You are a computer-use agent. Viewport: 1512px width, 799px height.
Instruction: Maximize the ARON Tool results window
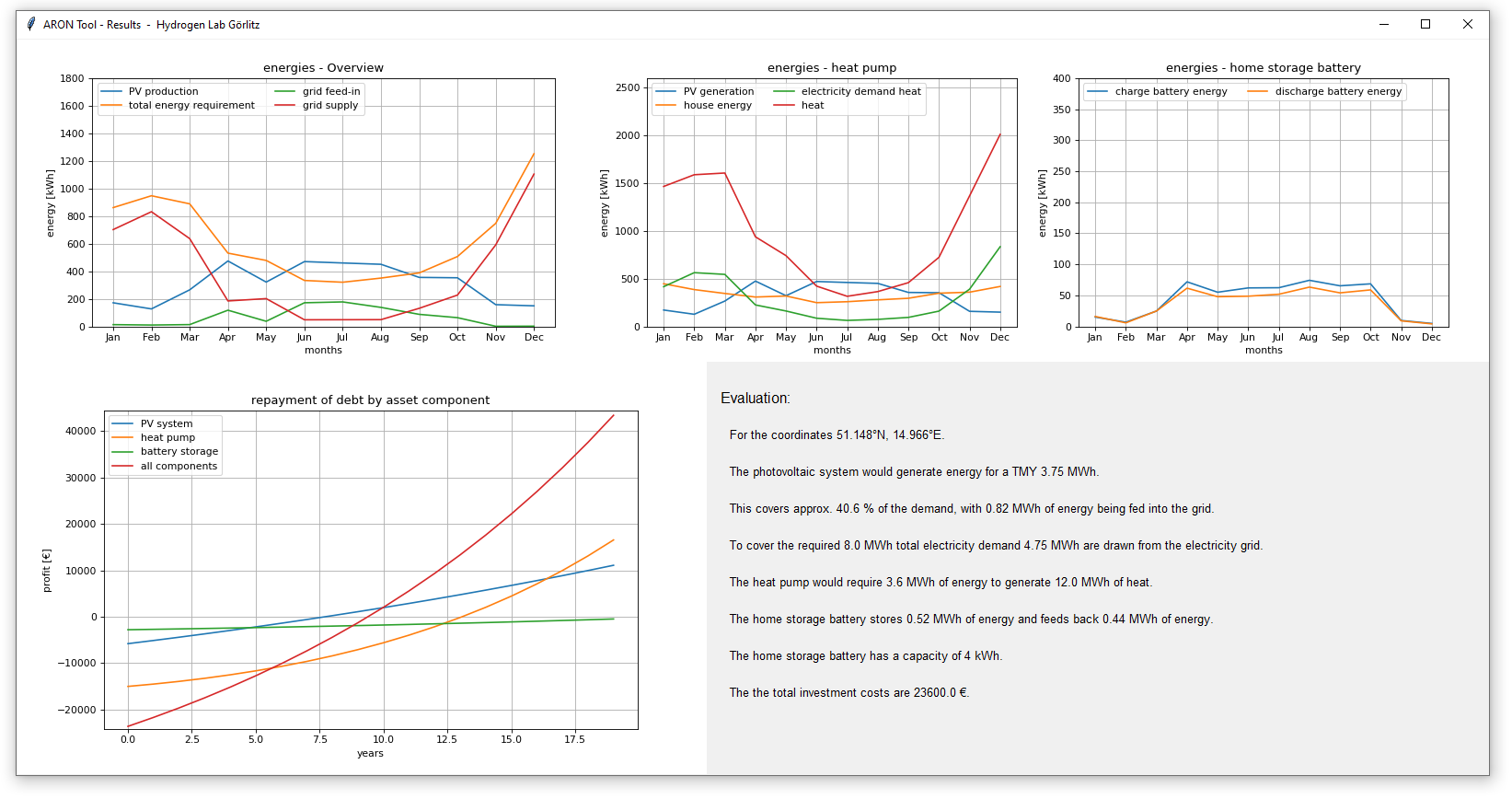(1425, 25)
